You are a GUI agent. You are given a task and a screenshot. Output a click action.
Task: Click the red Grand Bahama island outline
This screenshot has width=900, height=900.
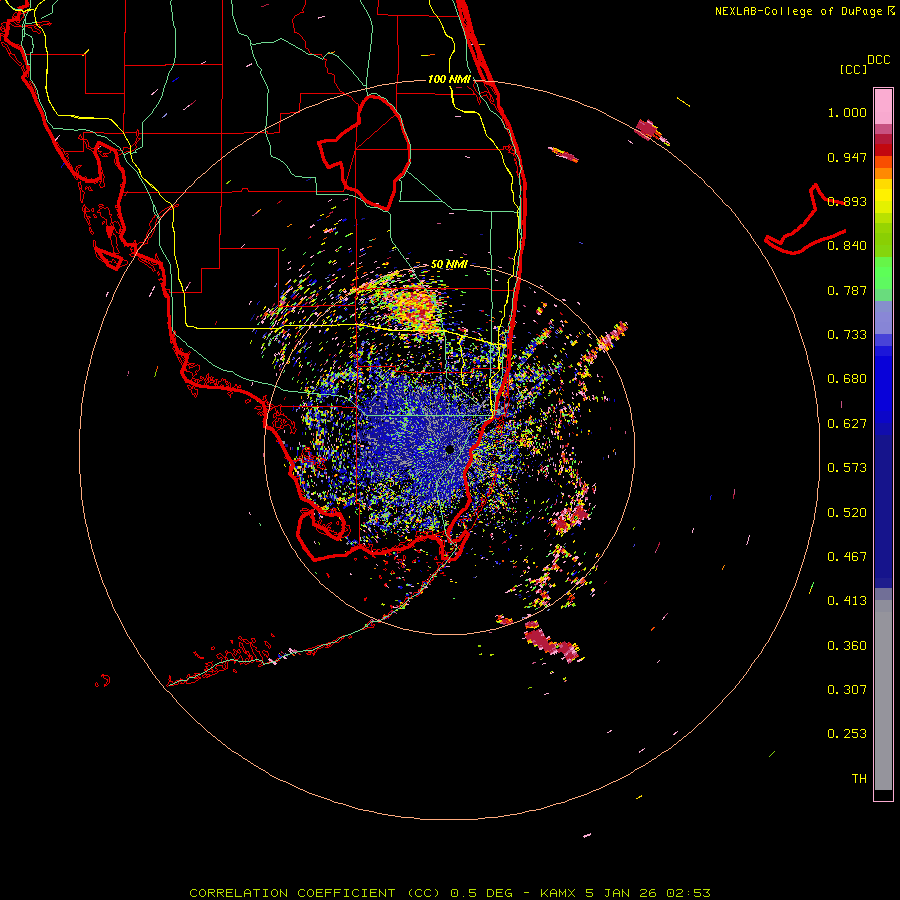click(x=806, y=220)
